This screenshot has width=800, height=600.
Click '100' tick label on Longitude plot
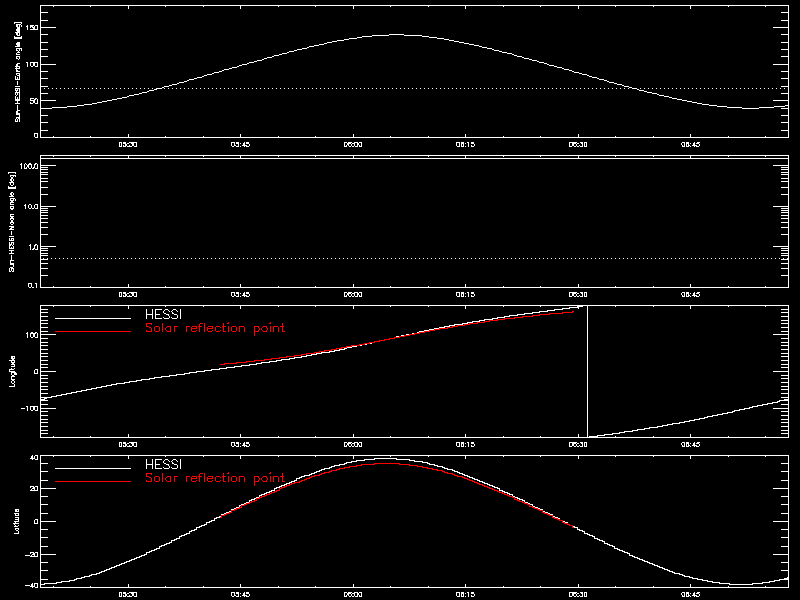(x=32, y=335)
